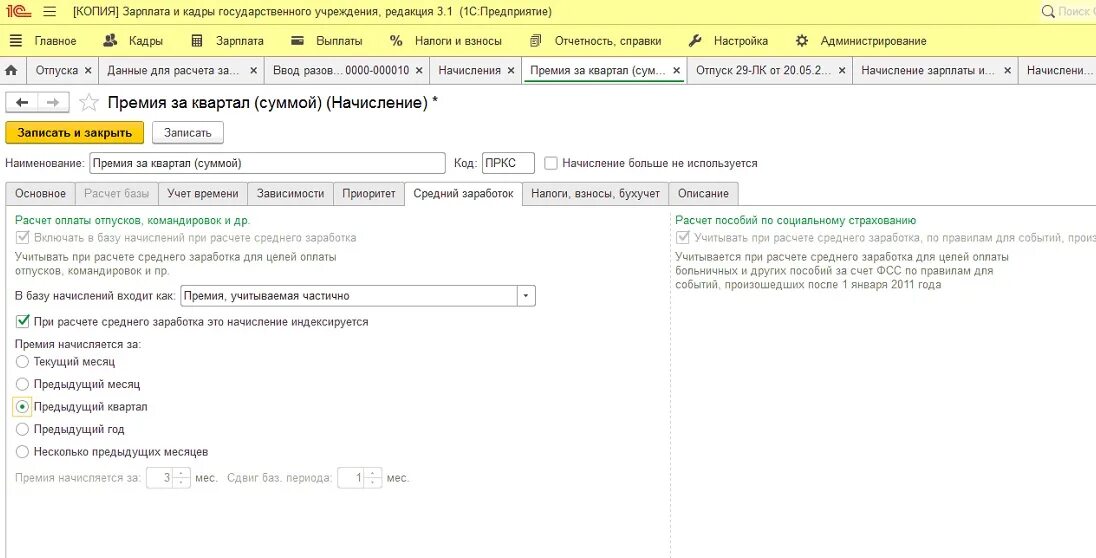Screen dimensions: 1096x558
Task: Click the Код field with ПРКС
Action: [508, 163]
